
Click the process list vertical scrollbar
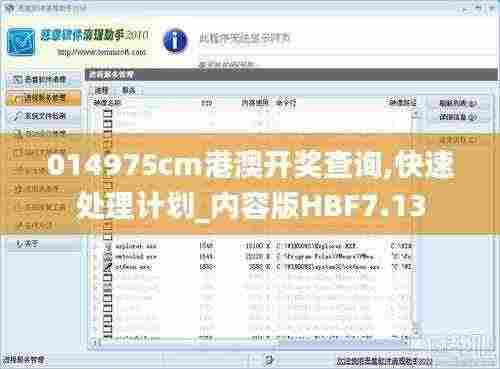coord(415,224)
